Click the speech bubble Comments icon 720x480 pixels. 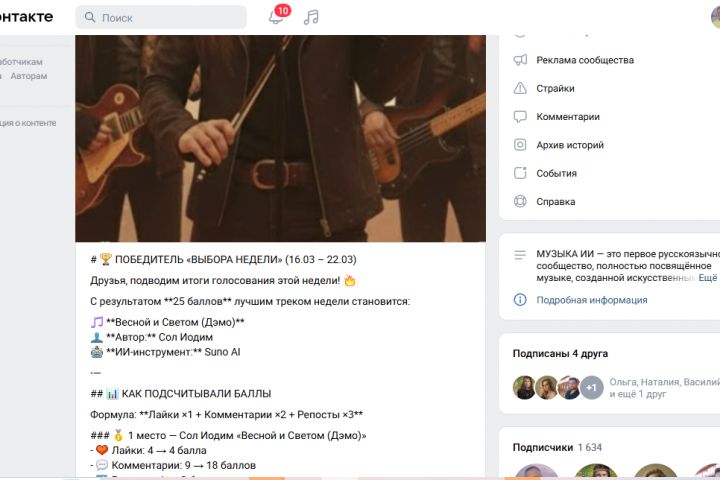(520, 117)
